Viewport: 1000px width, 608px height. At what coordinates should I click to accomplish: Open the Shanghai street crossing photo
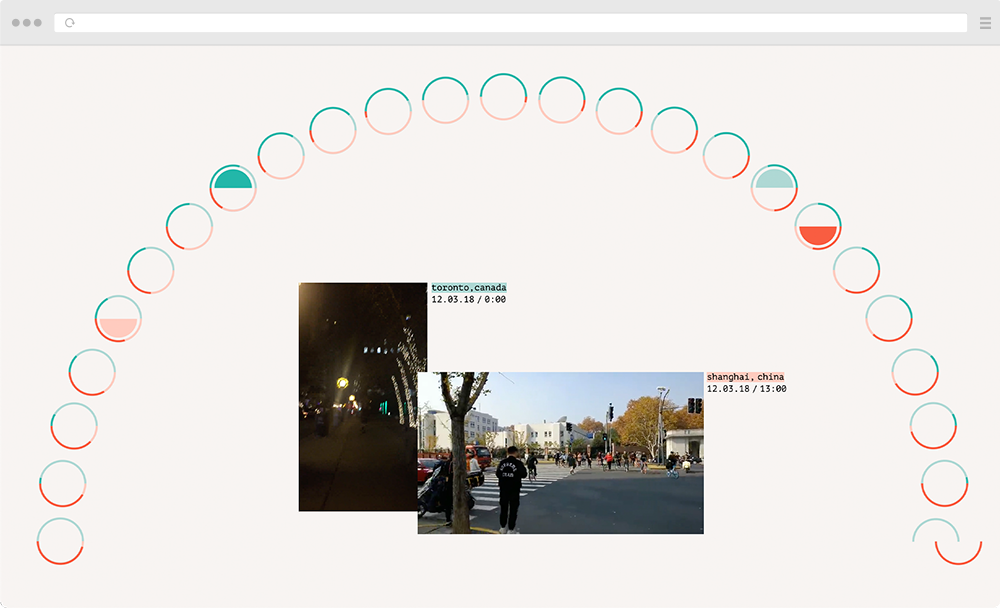click(561, 453)
